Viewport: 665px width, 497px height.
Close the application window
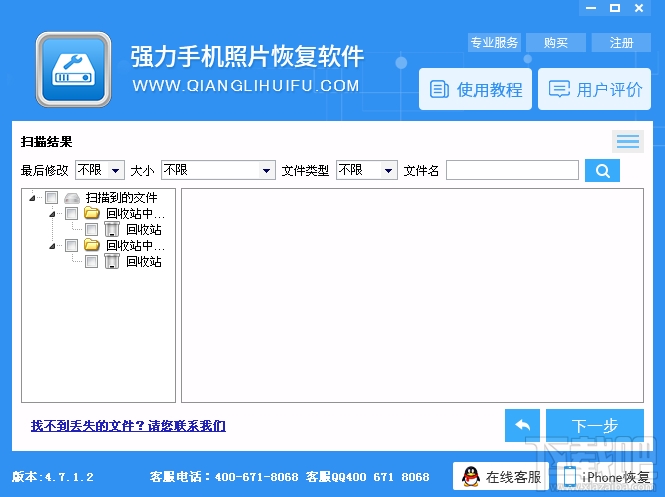click(x=639, y=8)
